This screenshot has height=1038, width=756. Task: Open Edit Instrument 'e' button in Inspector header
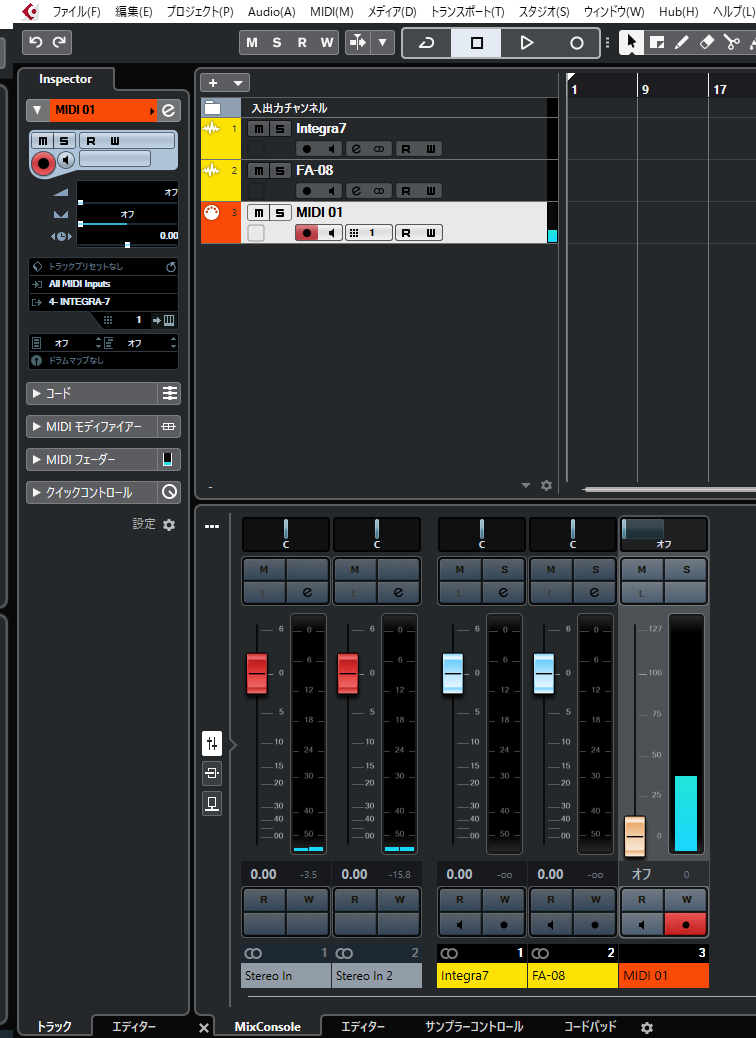(x=169, y=110)
